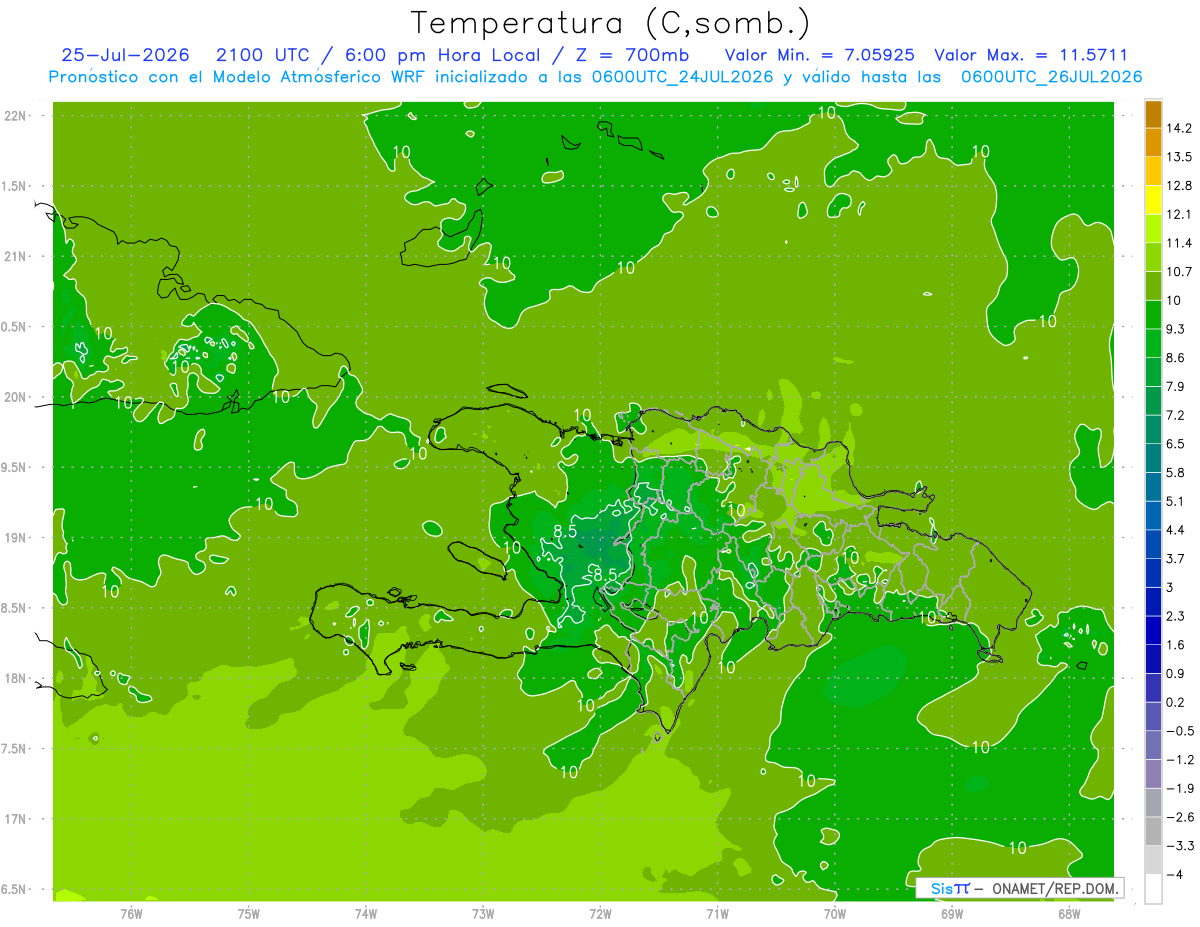Click the '21N' latitude axis label
Image resolution: width=1200 pixels, height=927 pixels.
pos(16,256)
